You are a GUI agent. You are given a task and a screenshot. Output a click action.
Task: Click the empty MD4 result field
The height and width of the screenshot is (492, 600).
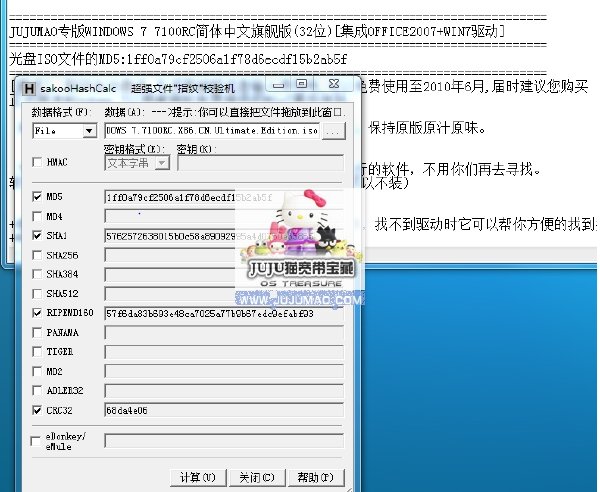pos(224,216)
